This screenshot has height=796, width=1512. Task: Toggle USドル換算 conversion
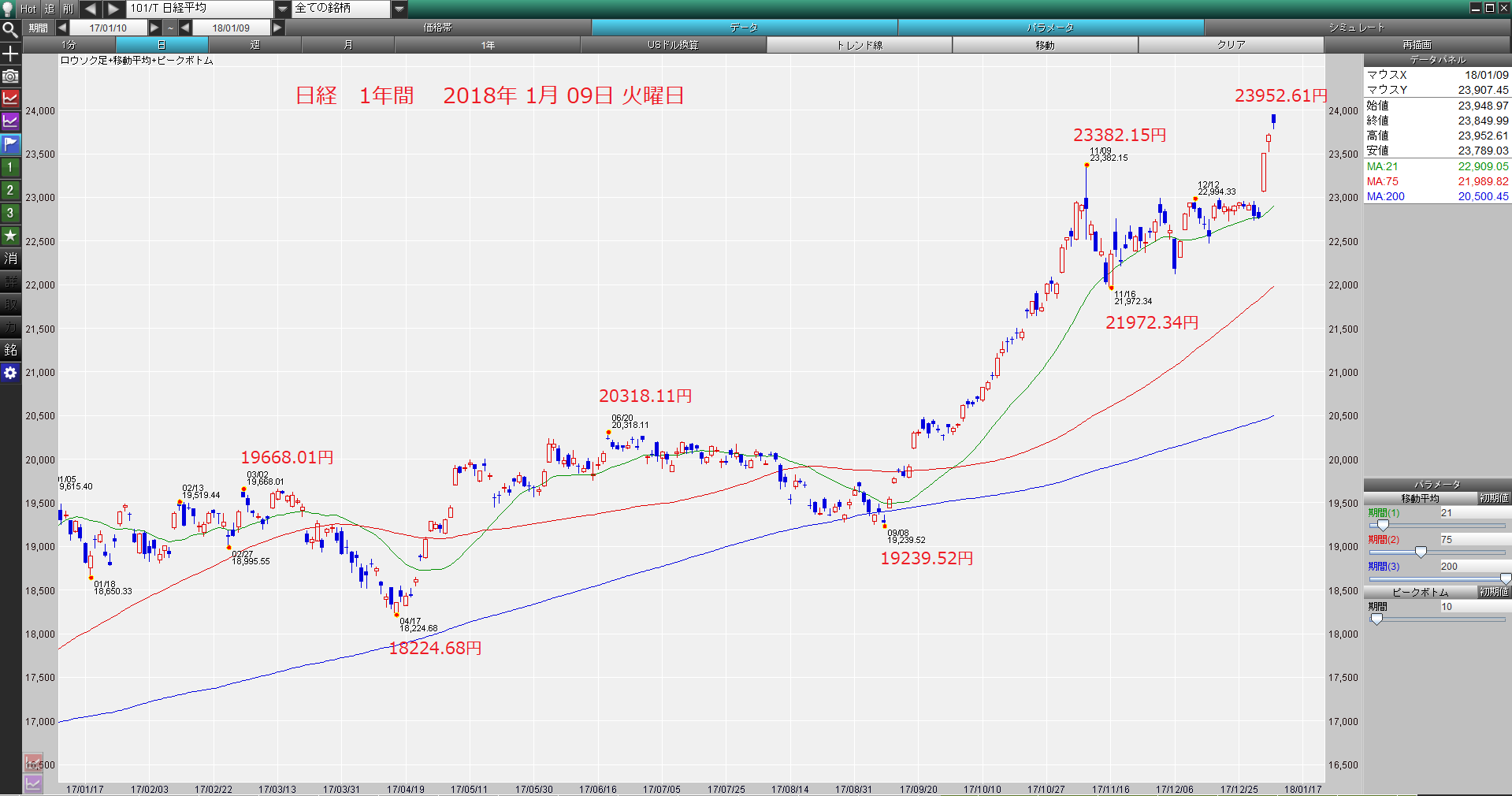coord(673,45)
